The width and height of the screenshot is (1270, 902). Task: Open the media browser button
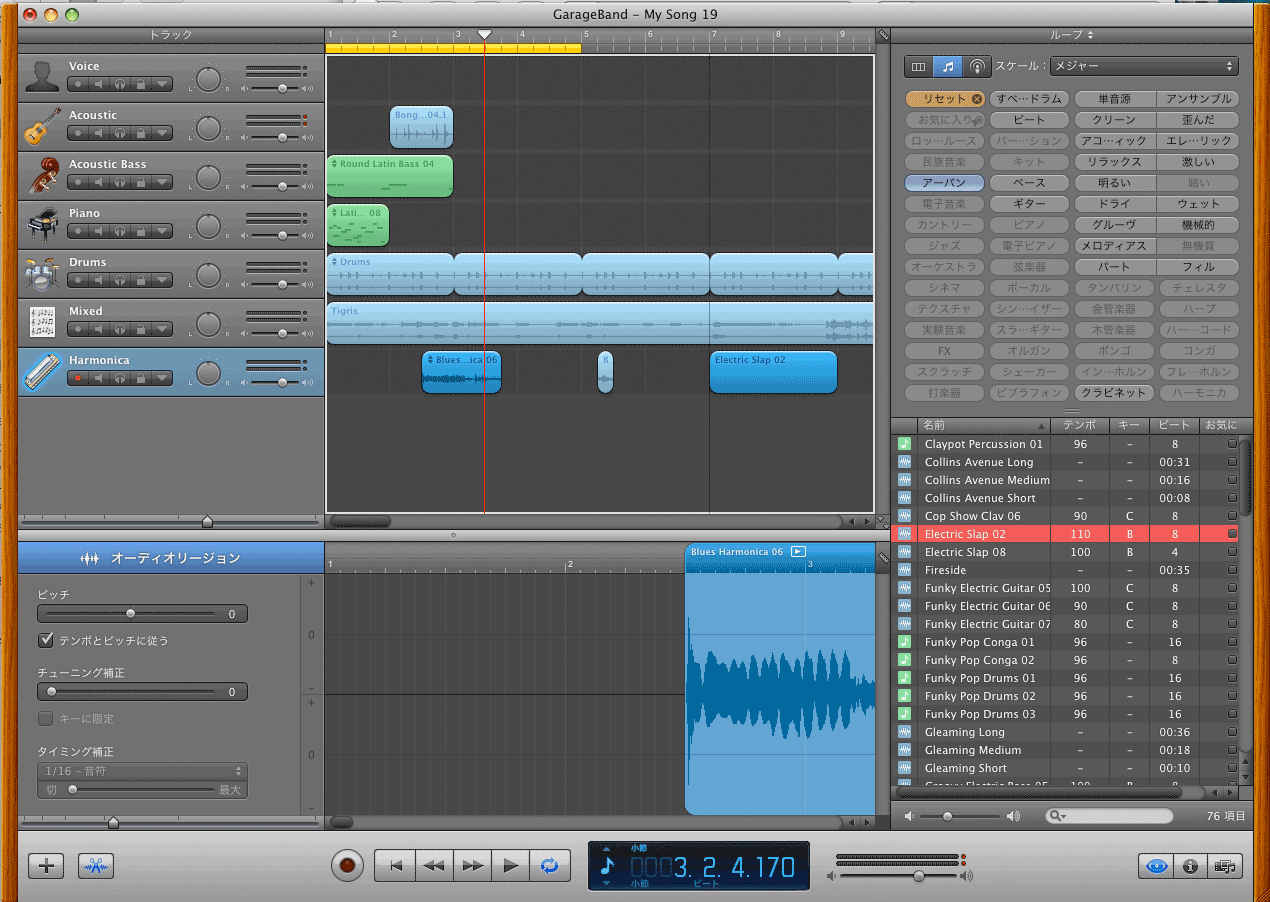tap(1224, 866)
